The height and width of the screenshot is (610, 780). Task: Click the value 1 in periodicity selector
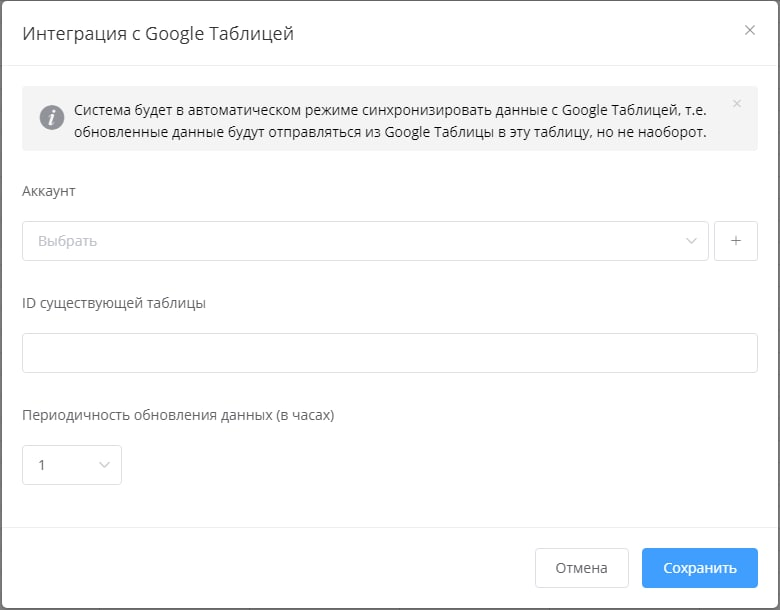[x=42, y=465]
